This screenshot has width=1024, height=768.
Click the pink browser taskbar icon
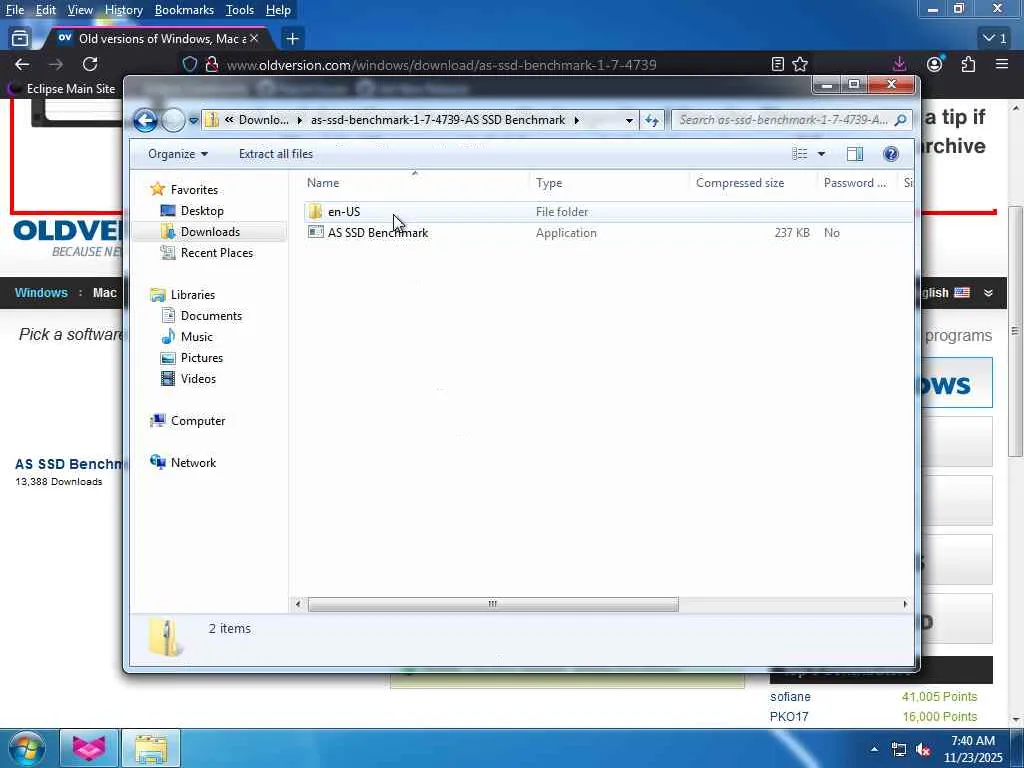pyautogui.click(x=89, y=748)
